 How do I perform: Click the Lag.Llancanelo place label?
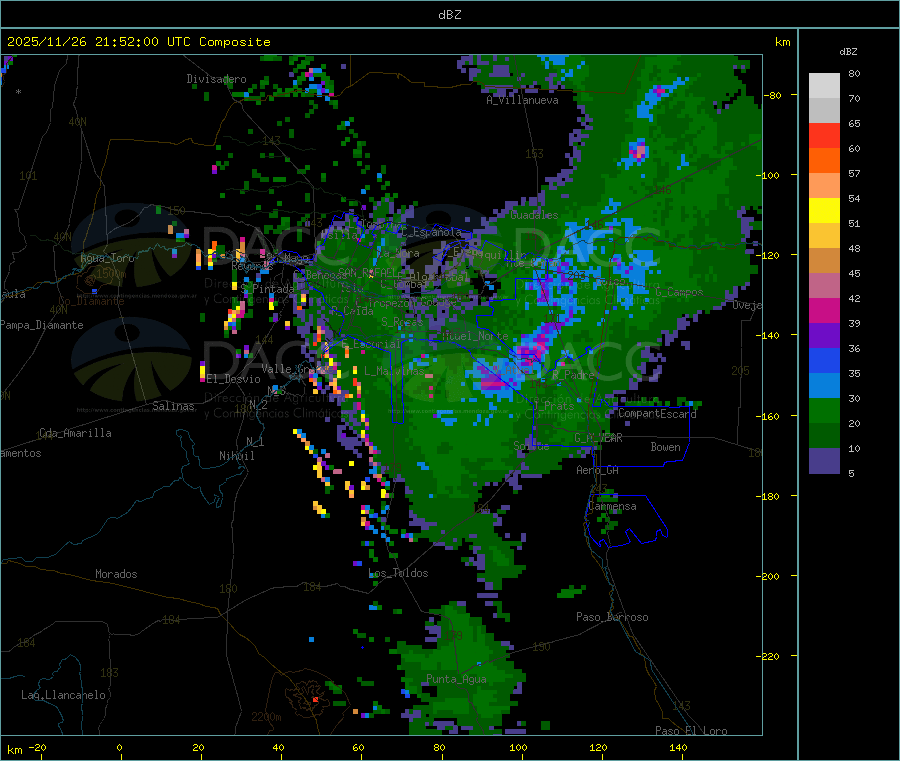click(63, 695)
